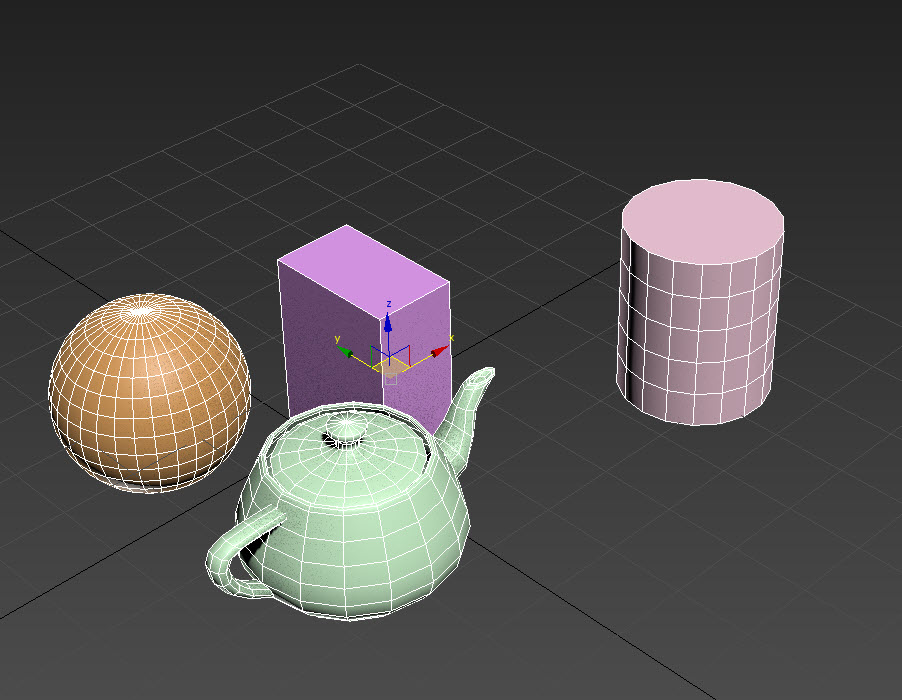Select the orange wireframe sphere
Viewport: 902px width, 700px height.
coord(150,393)
